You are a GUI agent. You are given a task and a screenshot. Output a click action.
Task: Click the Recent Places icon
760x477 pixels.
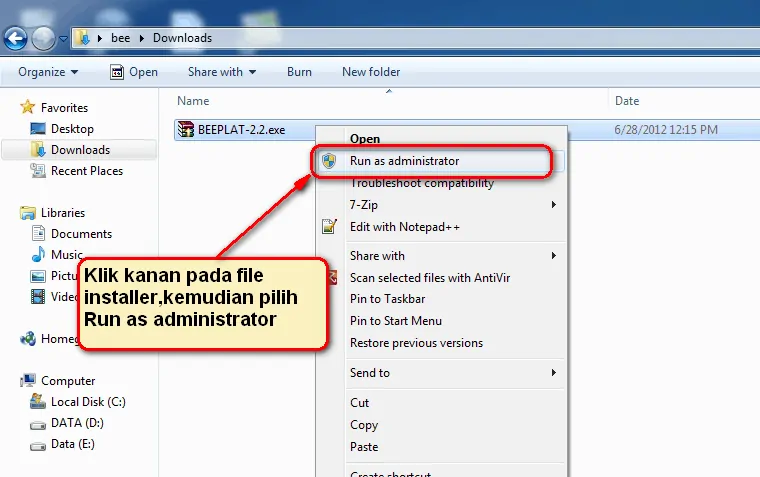tap(38, 171)
